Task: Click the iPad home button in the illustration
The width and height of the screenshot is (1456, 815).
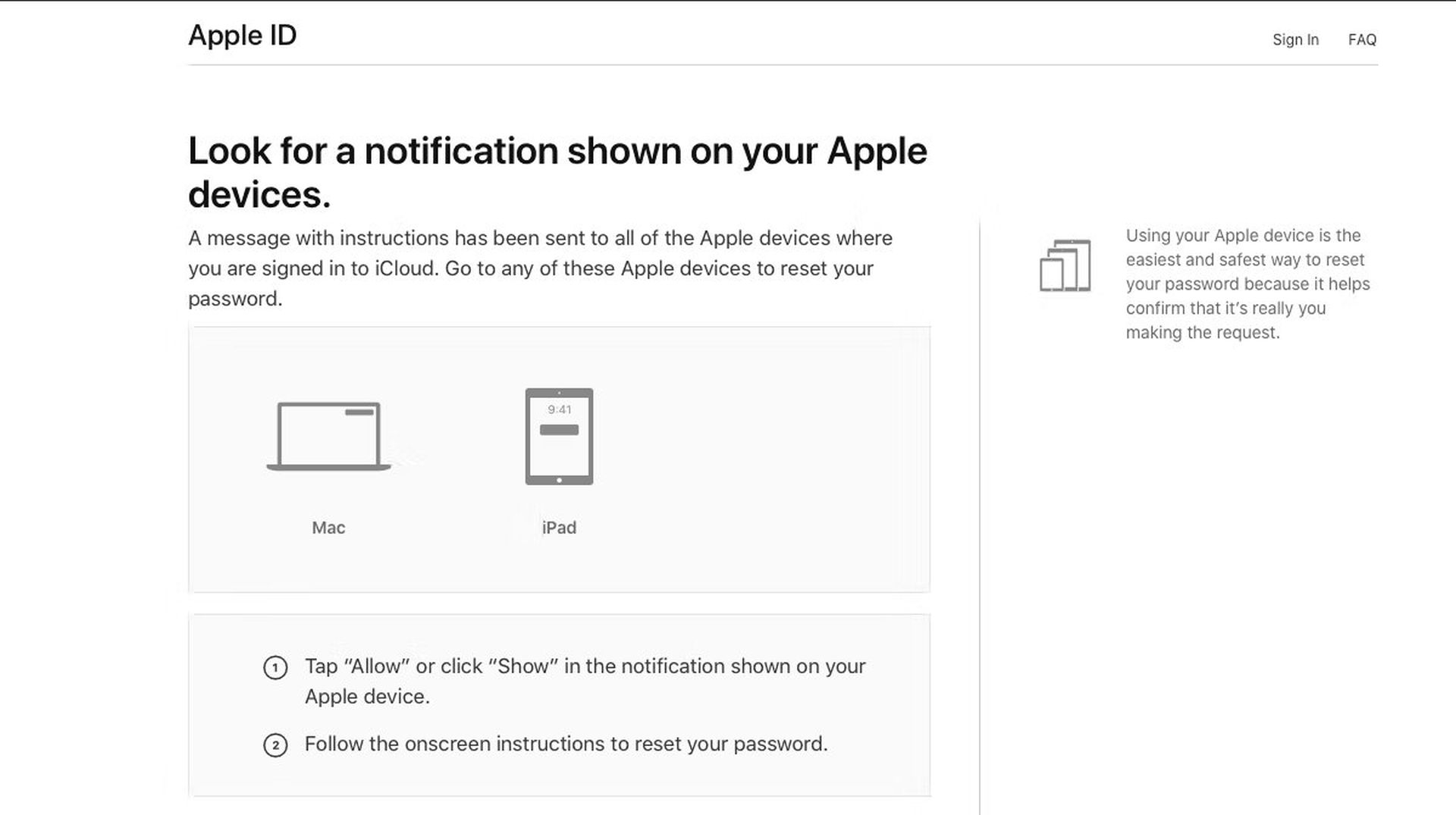Action: [559, 478]
